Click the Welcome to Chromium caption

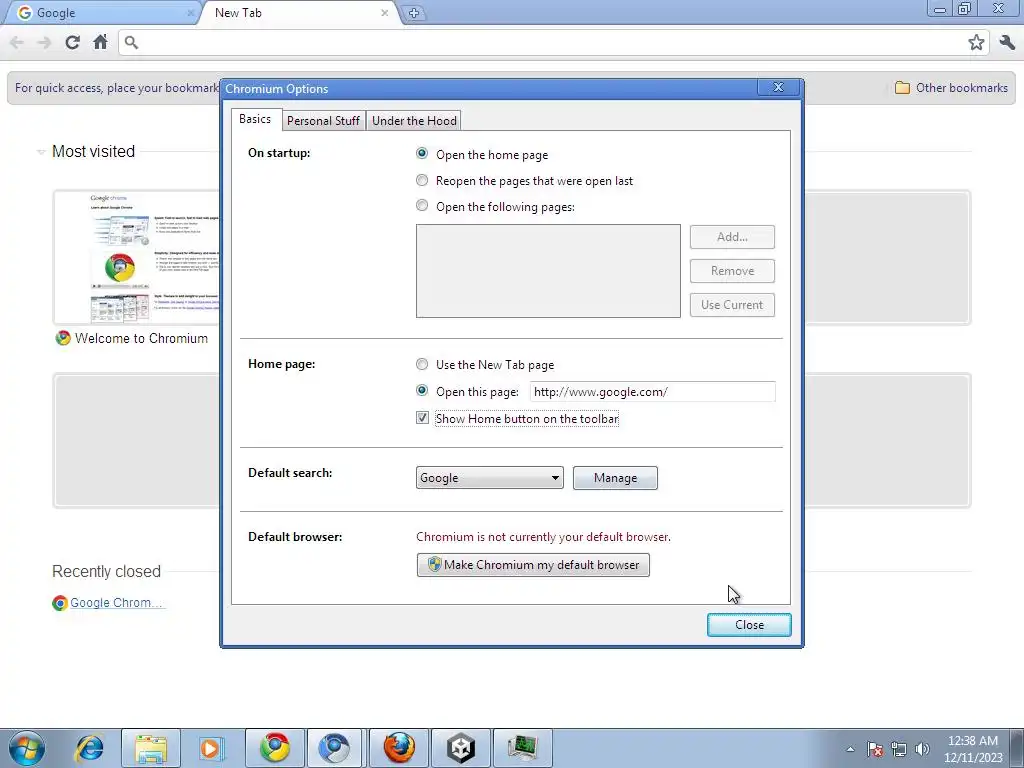(141, 338)
